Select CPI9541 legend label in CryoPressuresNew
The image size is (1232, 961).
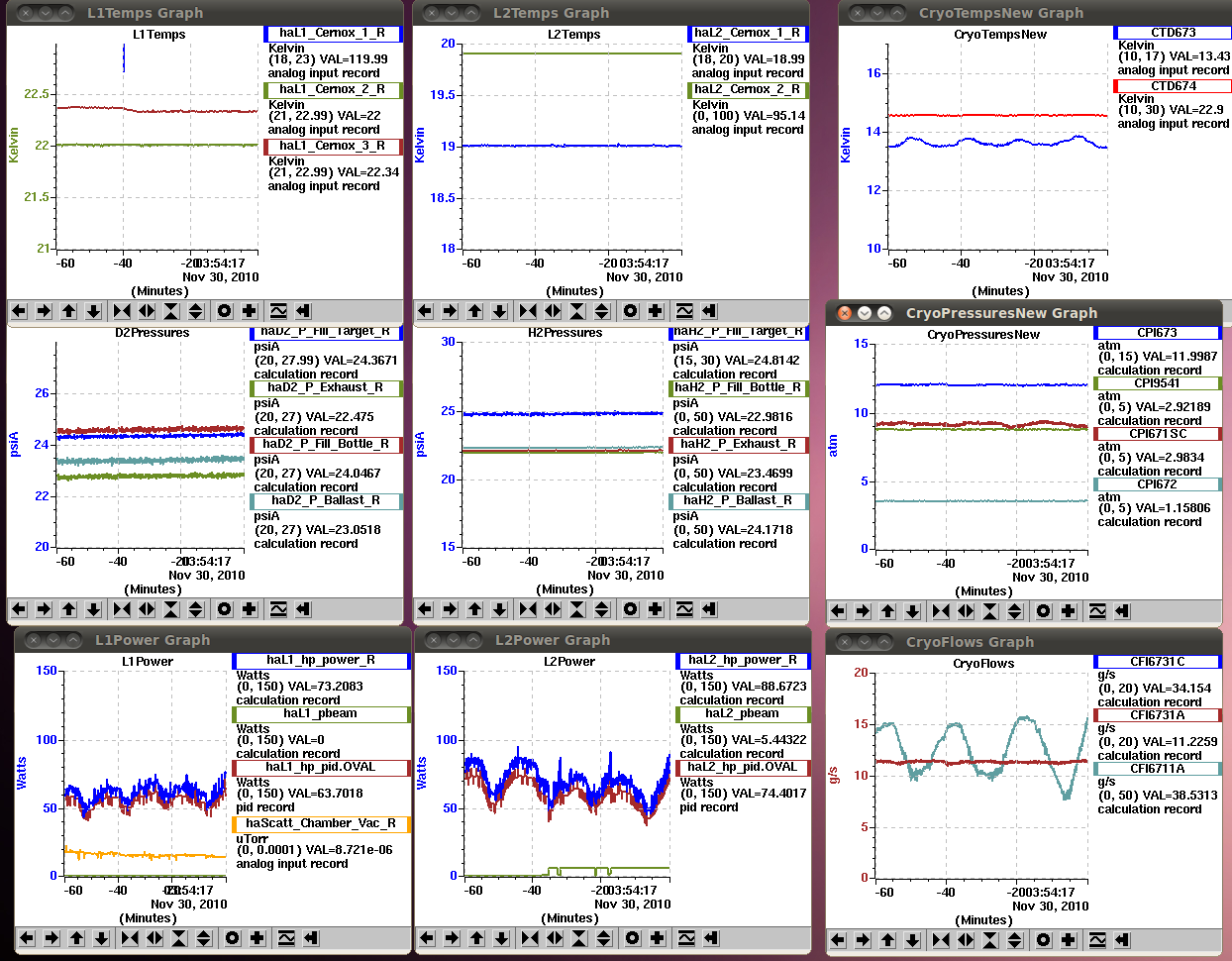click(1158, 383)
